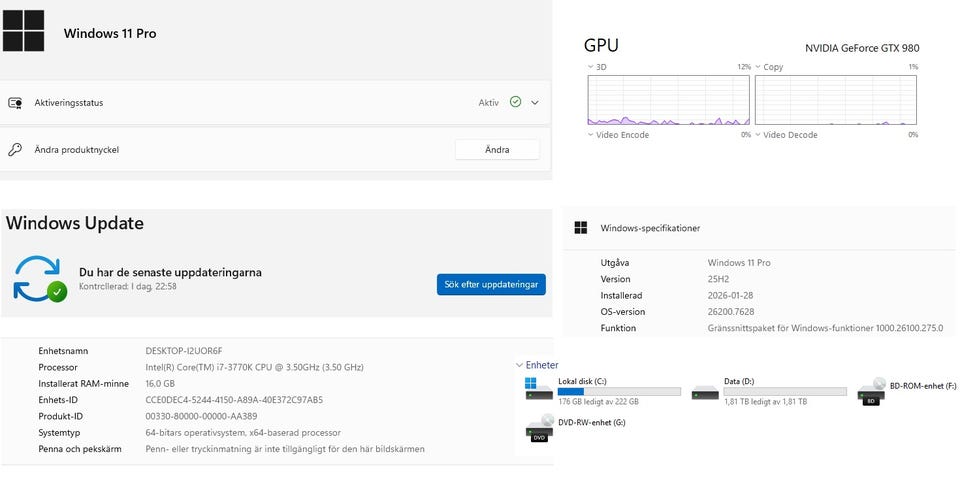Click the Windows-specifikationer logo icon

click(x=580, y=228)
